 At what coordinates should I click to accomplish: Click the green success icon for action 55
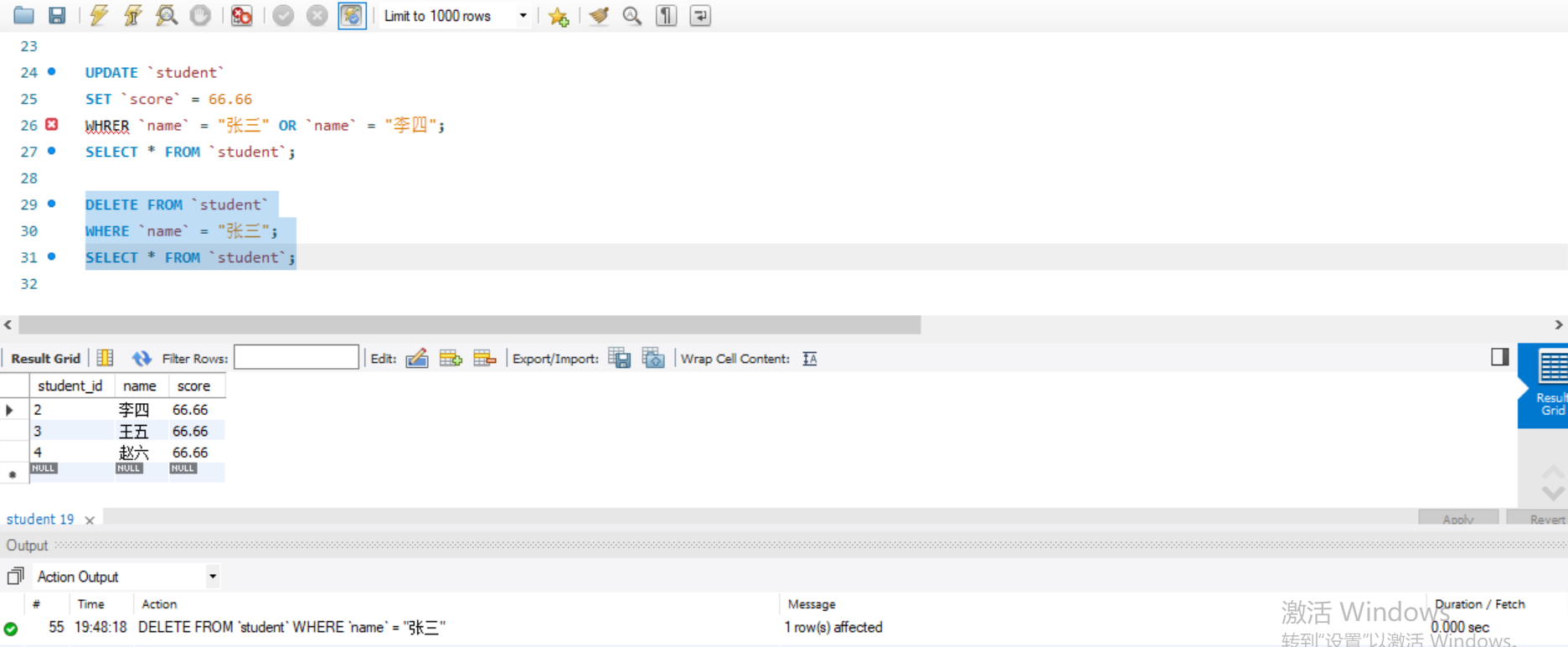click(11, 629)
